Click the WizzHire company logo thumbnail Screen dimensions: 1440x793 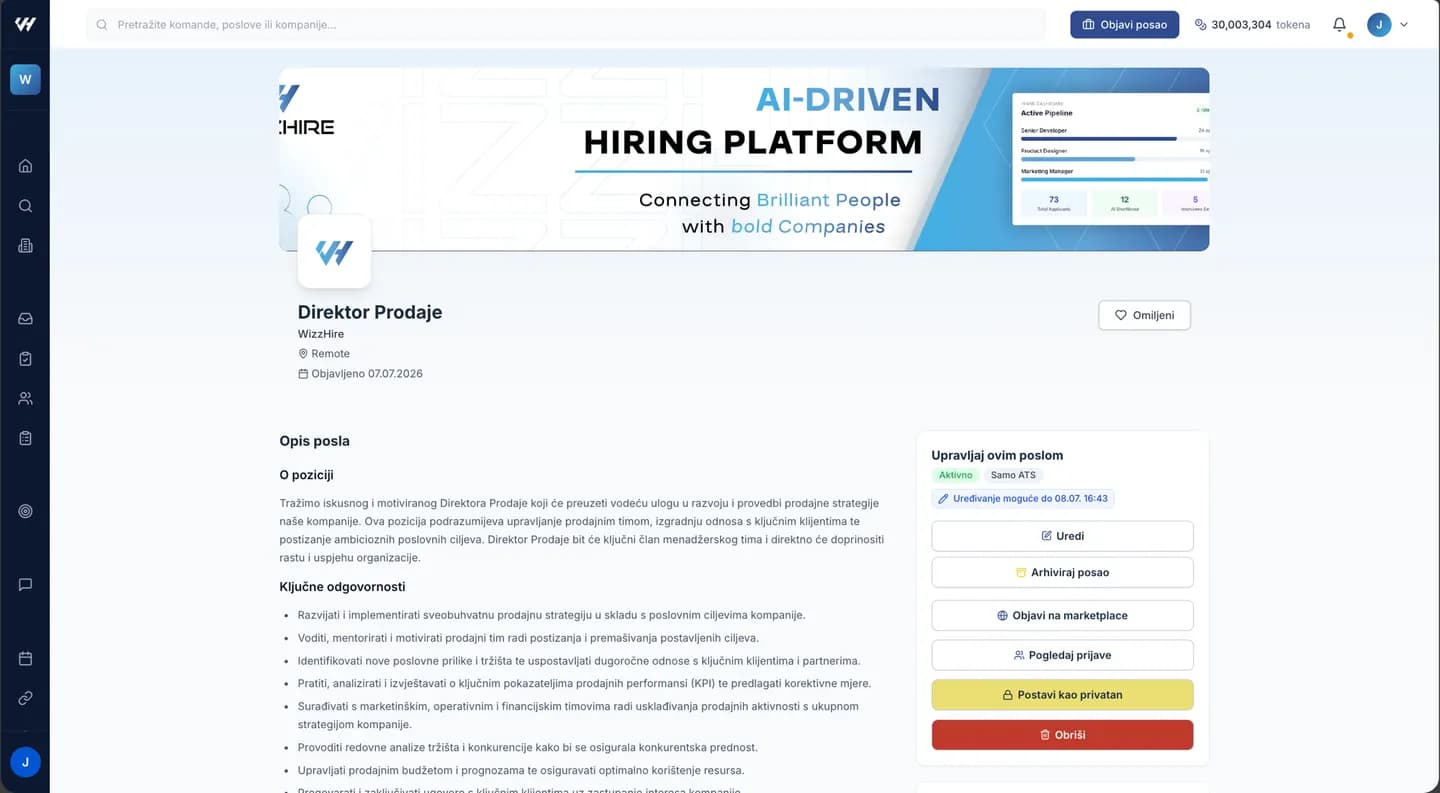[x=334, y=252]
